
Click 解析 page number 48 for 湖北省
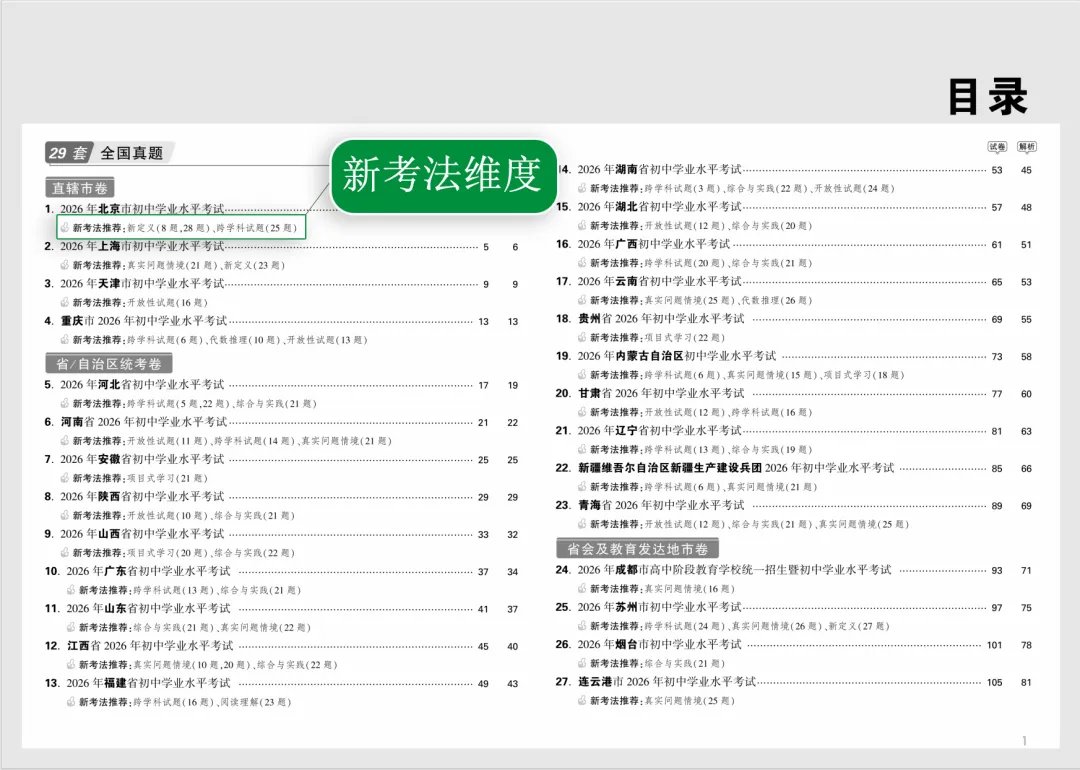pyautogui.click(x=1026, y=207)
